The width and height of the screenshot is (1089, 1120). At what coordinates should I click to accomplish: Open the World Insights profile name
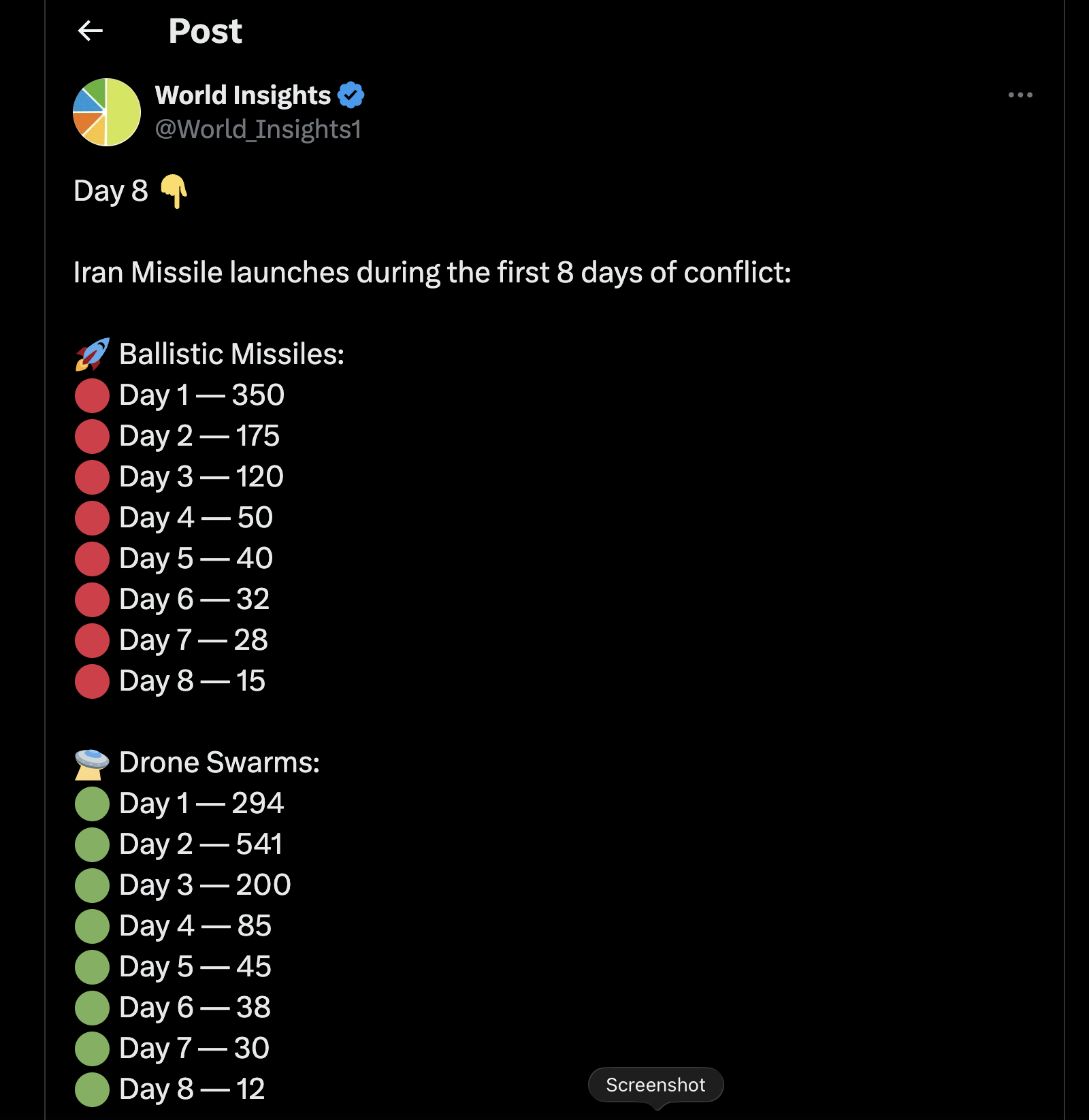242,95
